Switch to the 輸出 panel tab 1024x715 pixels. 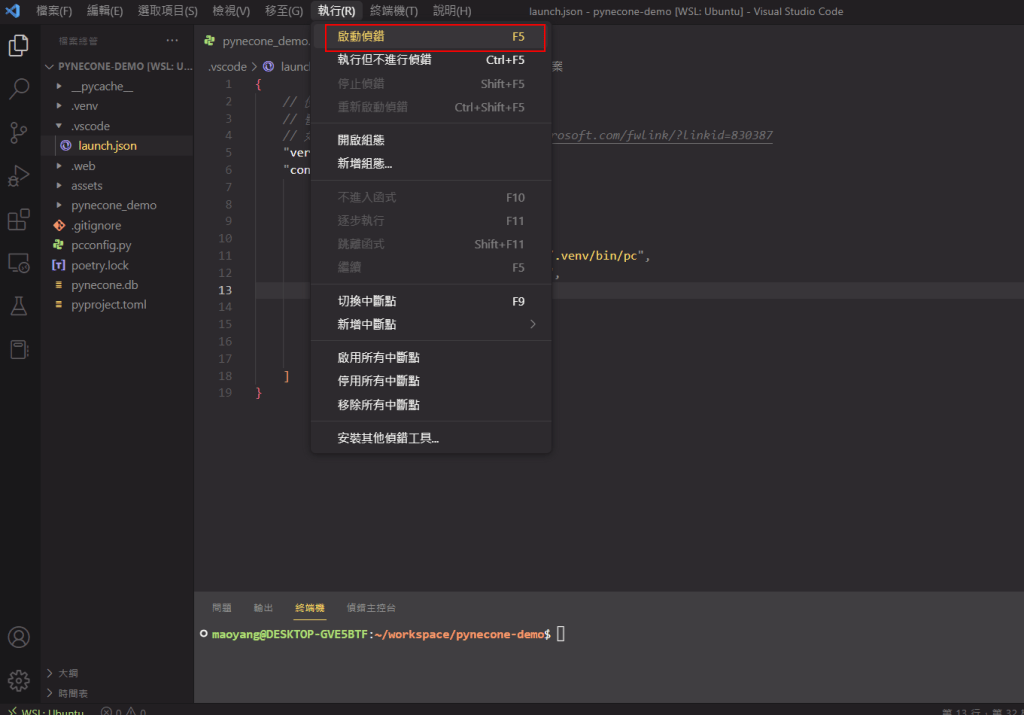tap(263, 607)
